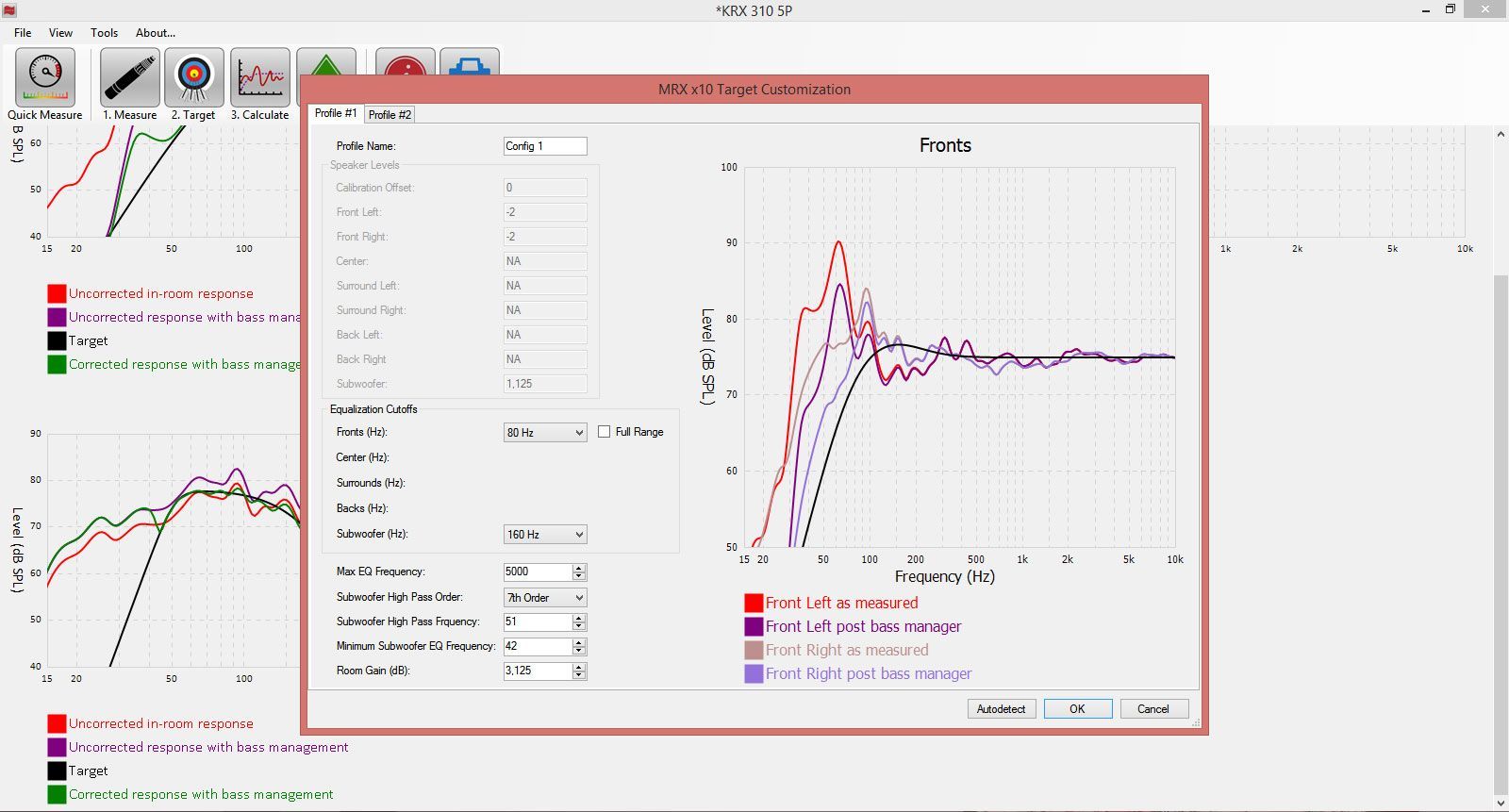
Task: Click the Autodetect button
Action: (x=1002, y=709)
